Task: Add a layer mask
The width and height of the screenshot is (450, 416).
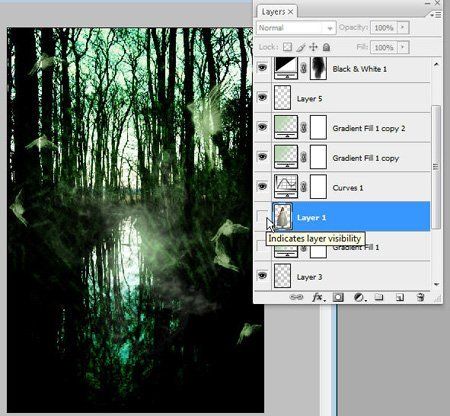Action: [x=338, y=297]
